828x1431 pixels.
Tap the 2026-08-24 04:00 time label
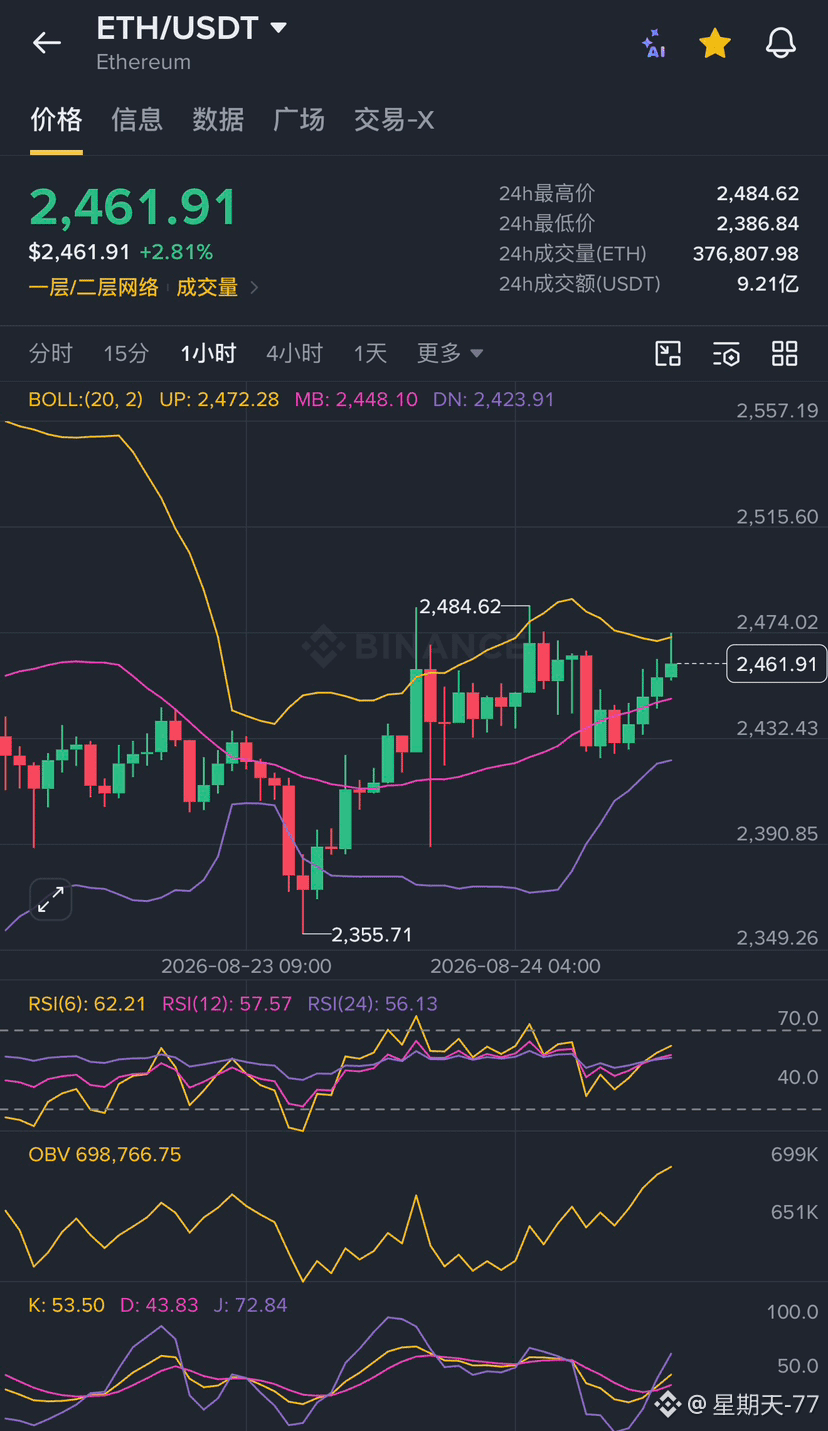[515, 967]
